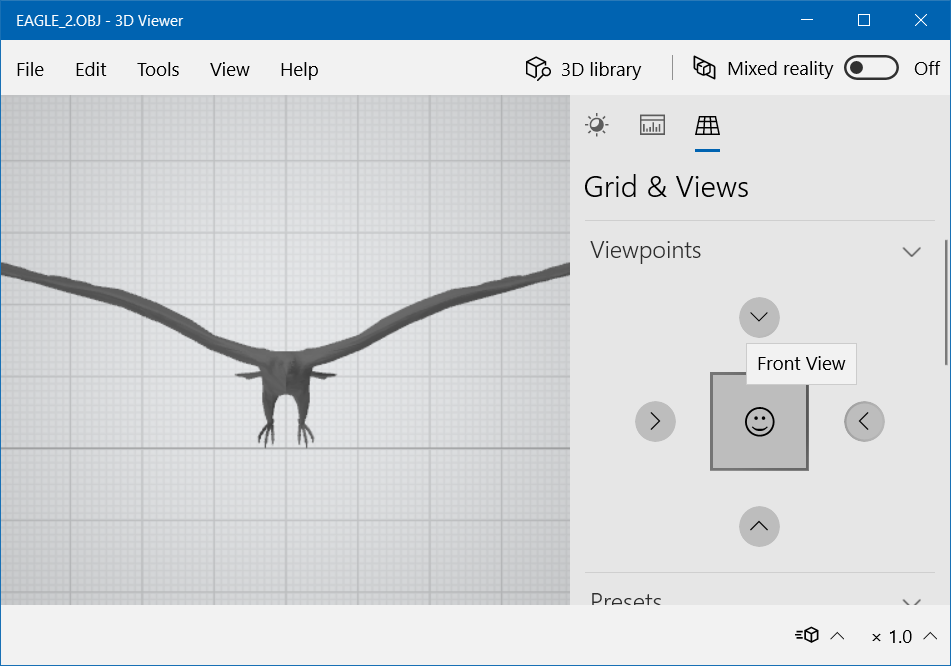Click the left side viewpoint arrow
Viewport: 951px width, 666px height.
[655, 422]
